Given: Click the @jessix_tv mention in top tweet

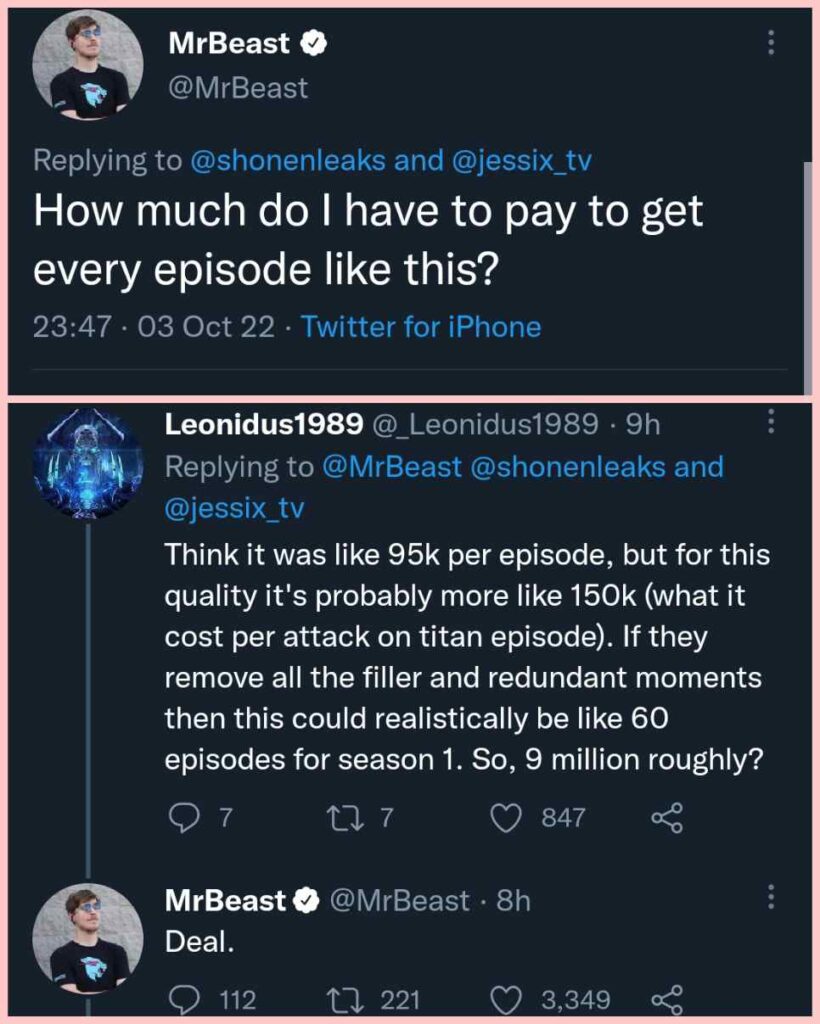Looking at the screenshot, I should (522, 161).
